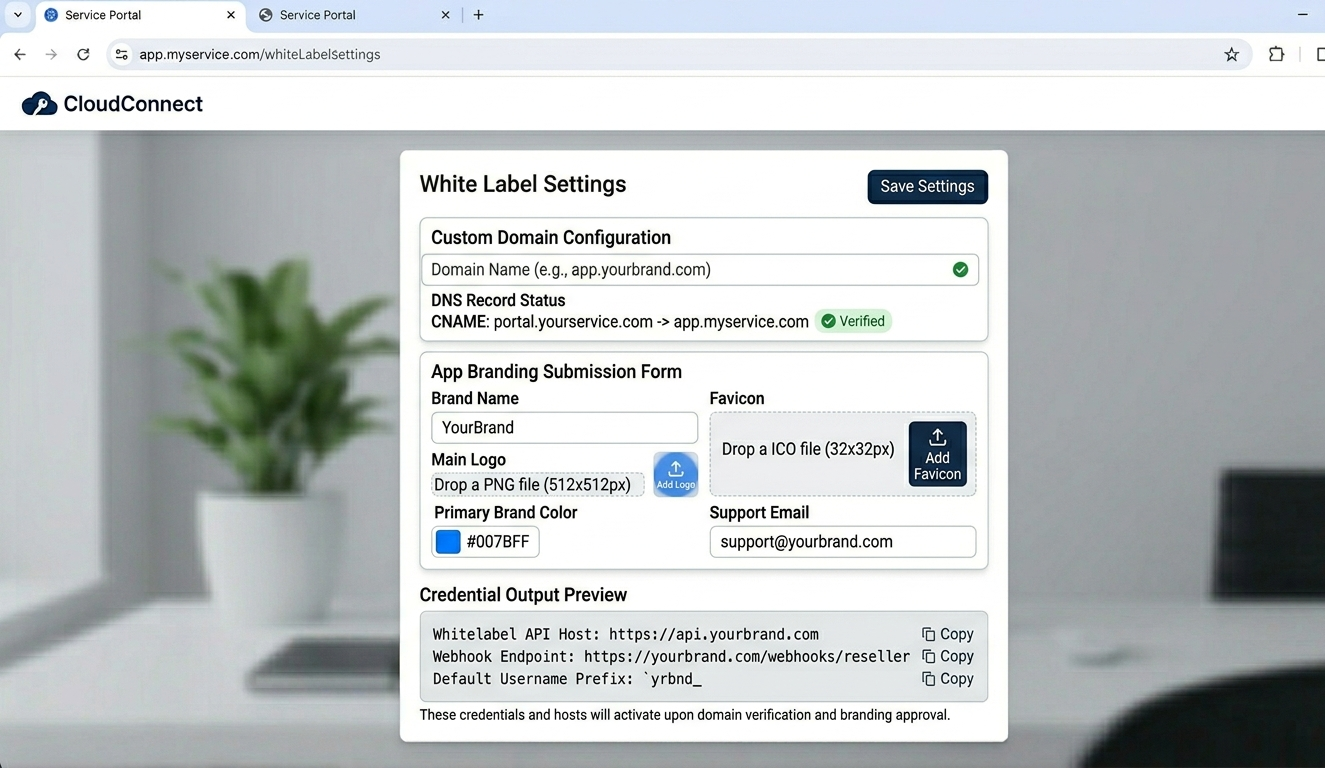Image resolution: width=1325 pixels, height=768 pixels.
Task: Close the first Service Portal tab
Action: (231, 15)
